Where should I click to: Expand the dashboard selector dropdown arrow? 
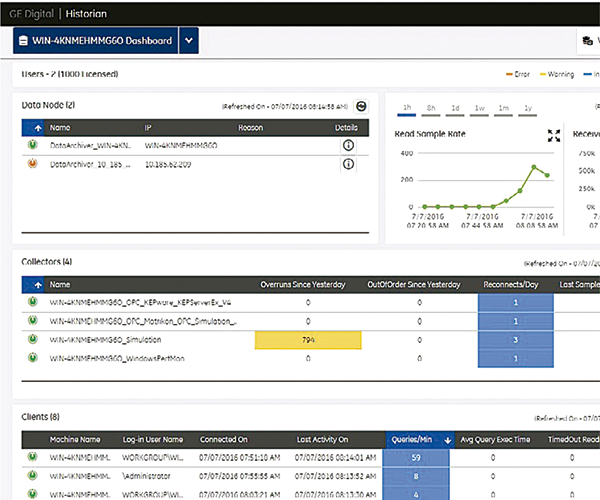click(x=189, y=41)
